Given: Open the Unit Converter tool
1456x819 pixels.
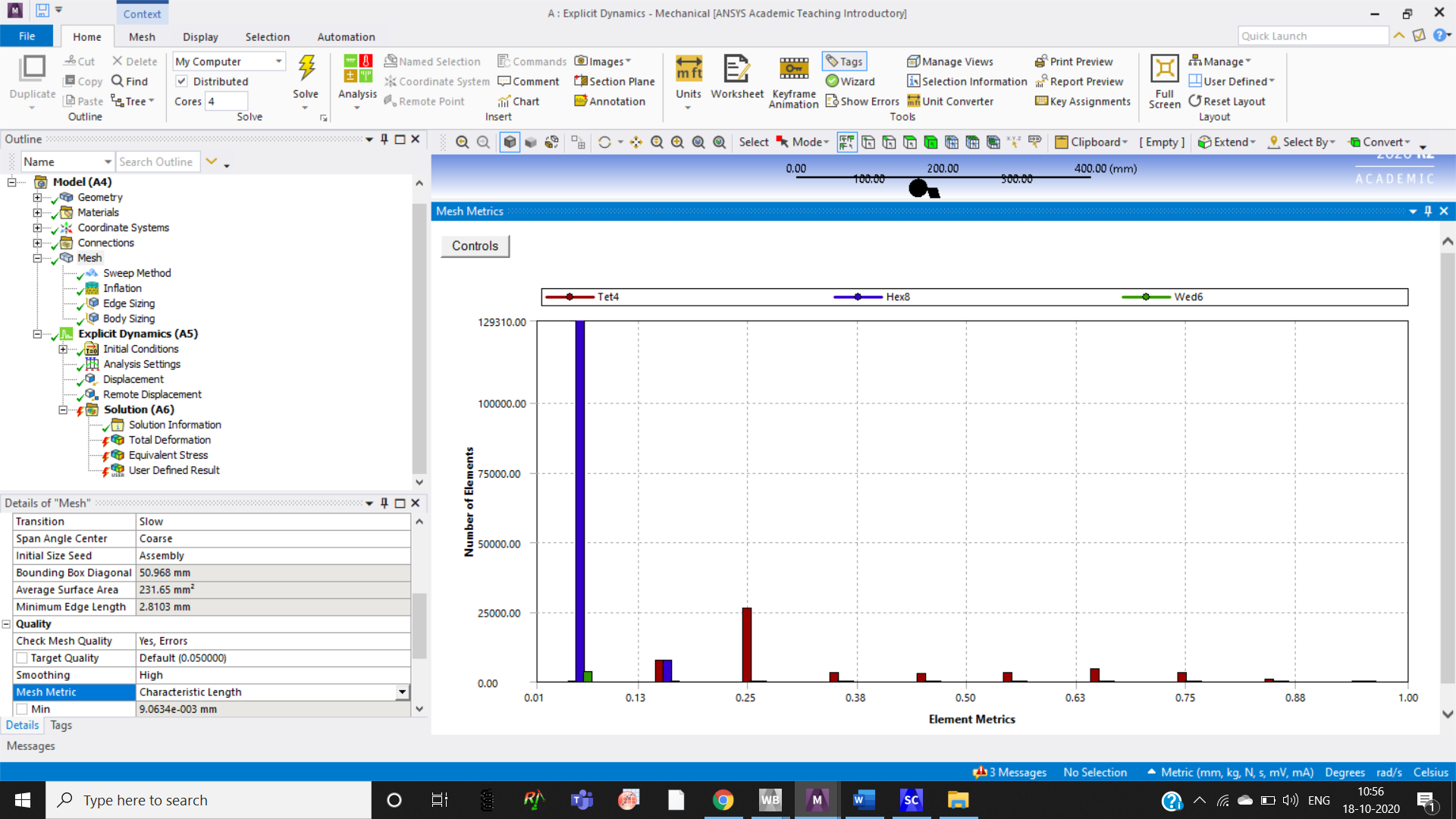Looking at the screenshot, I should pyautogui.click(x=950, y=101).
